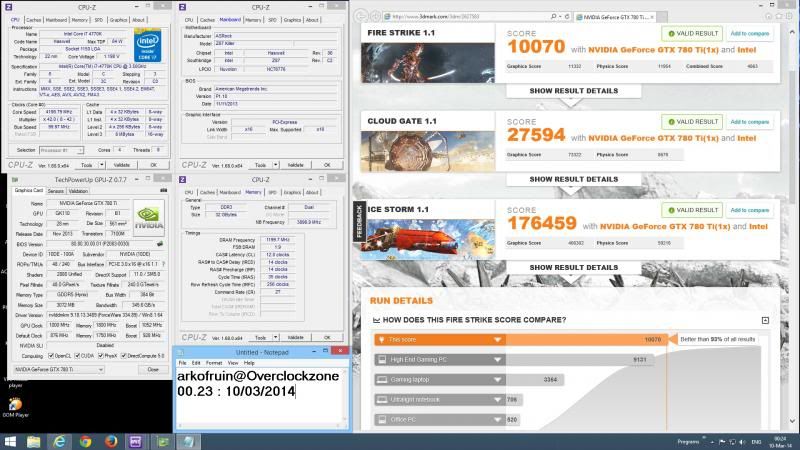This screenshot has height=450, width=800.
Task: Open Internet Explorer from the taskbar
Action: click(x=59, y=440)
